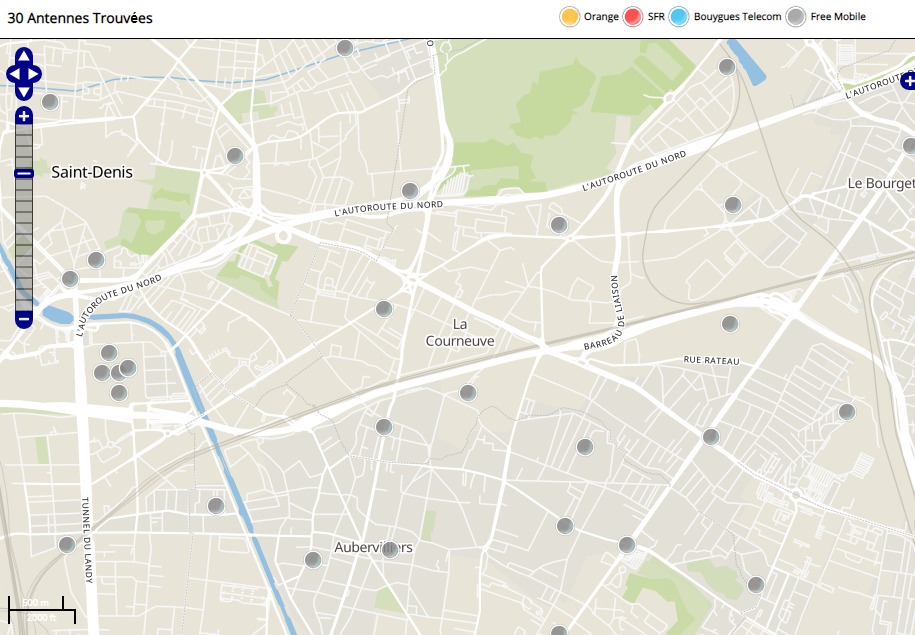
Task: Click the zoom slider handle
Action: click(x=24, y=174)
